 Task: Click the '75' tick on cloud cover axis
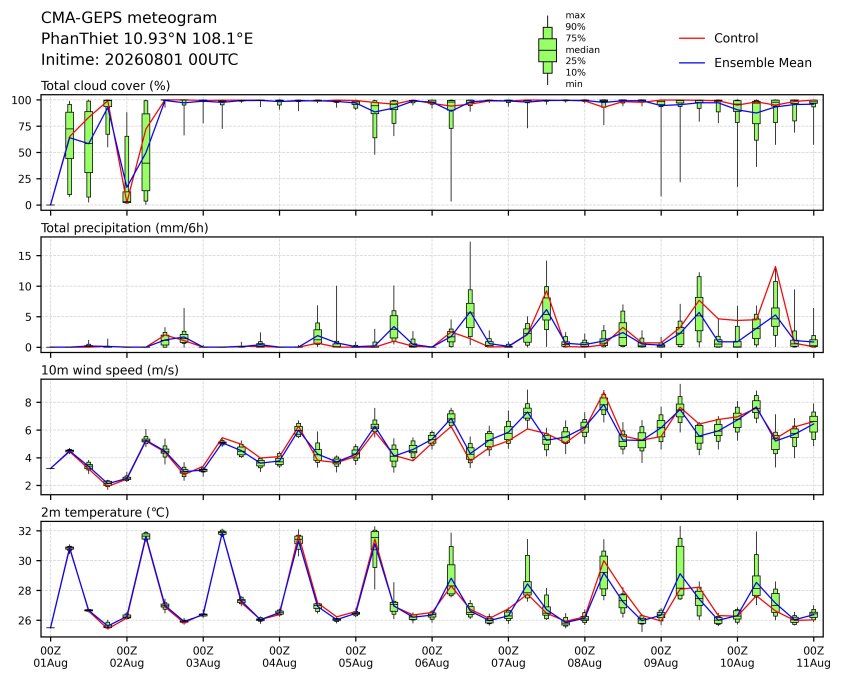(26, 126)
